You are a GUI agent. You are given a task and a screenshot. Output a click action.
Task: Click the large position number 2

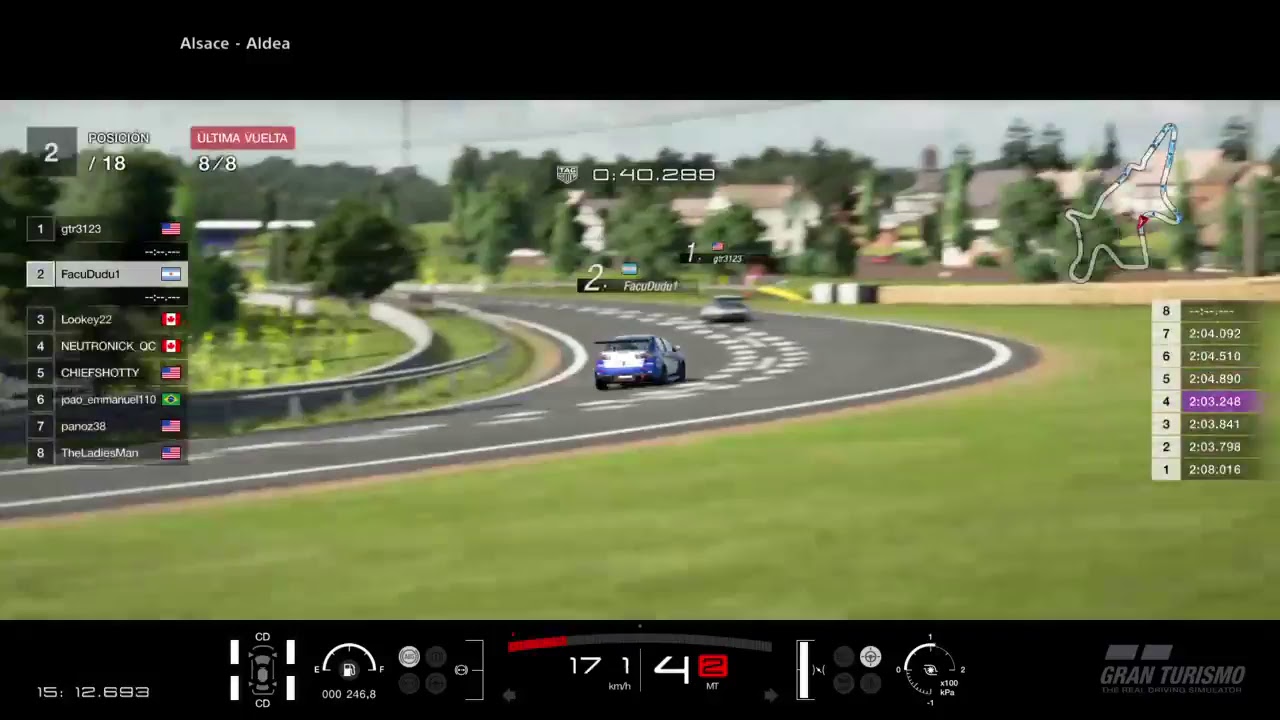pyautogui.click(x=51, y=153)
